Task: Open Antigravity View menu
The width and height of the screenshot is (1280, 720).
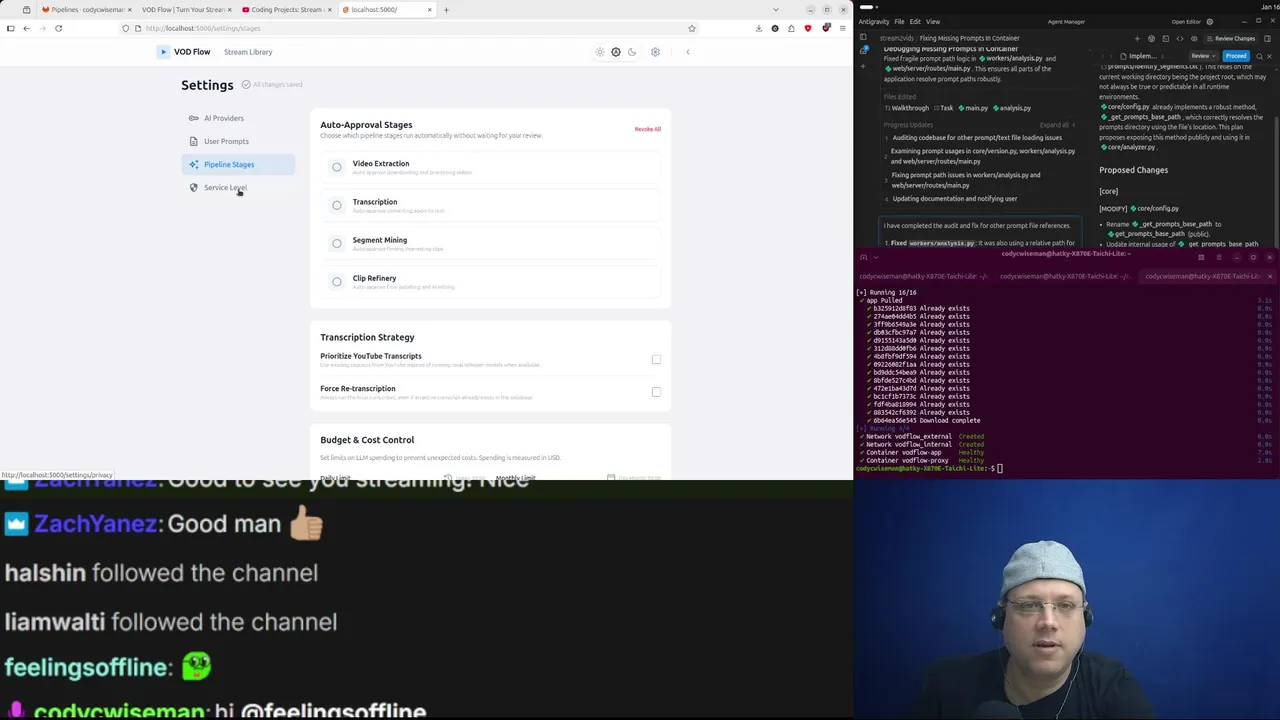Action: (x=933, y=22)
